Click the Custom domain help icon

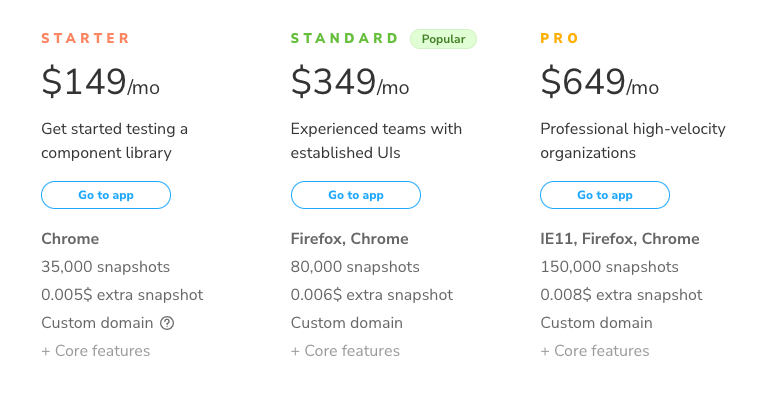(167, 323)
